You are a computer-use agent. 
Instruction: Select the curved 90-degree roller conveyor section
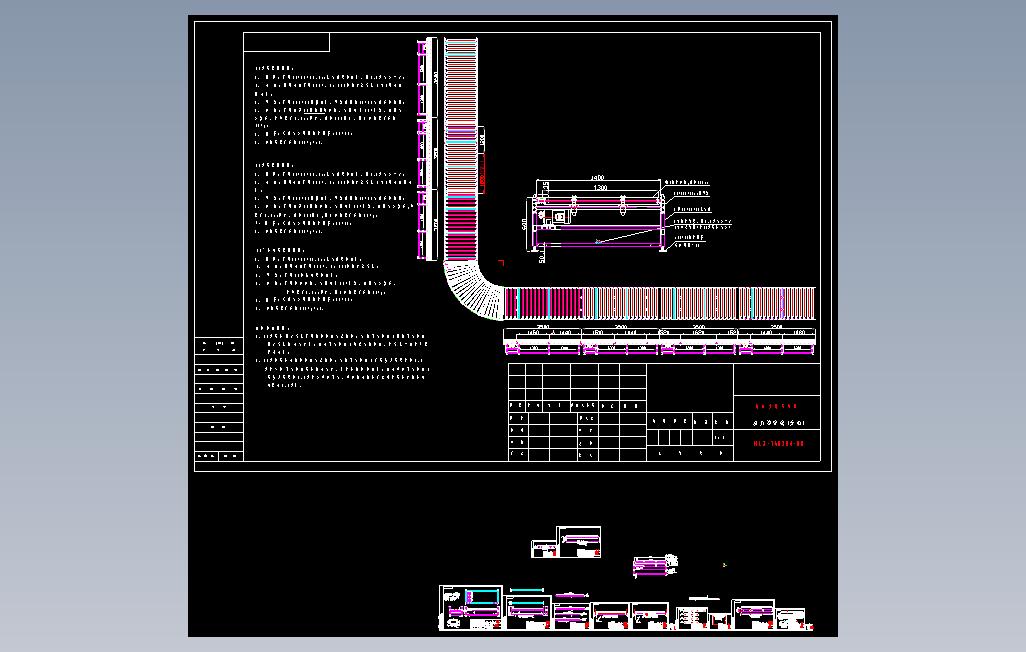pos(472,290)
